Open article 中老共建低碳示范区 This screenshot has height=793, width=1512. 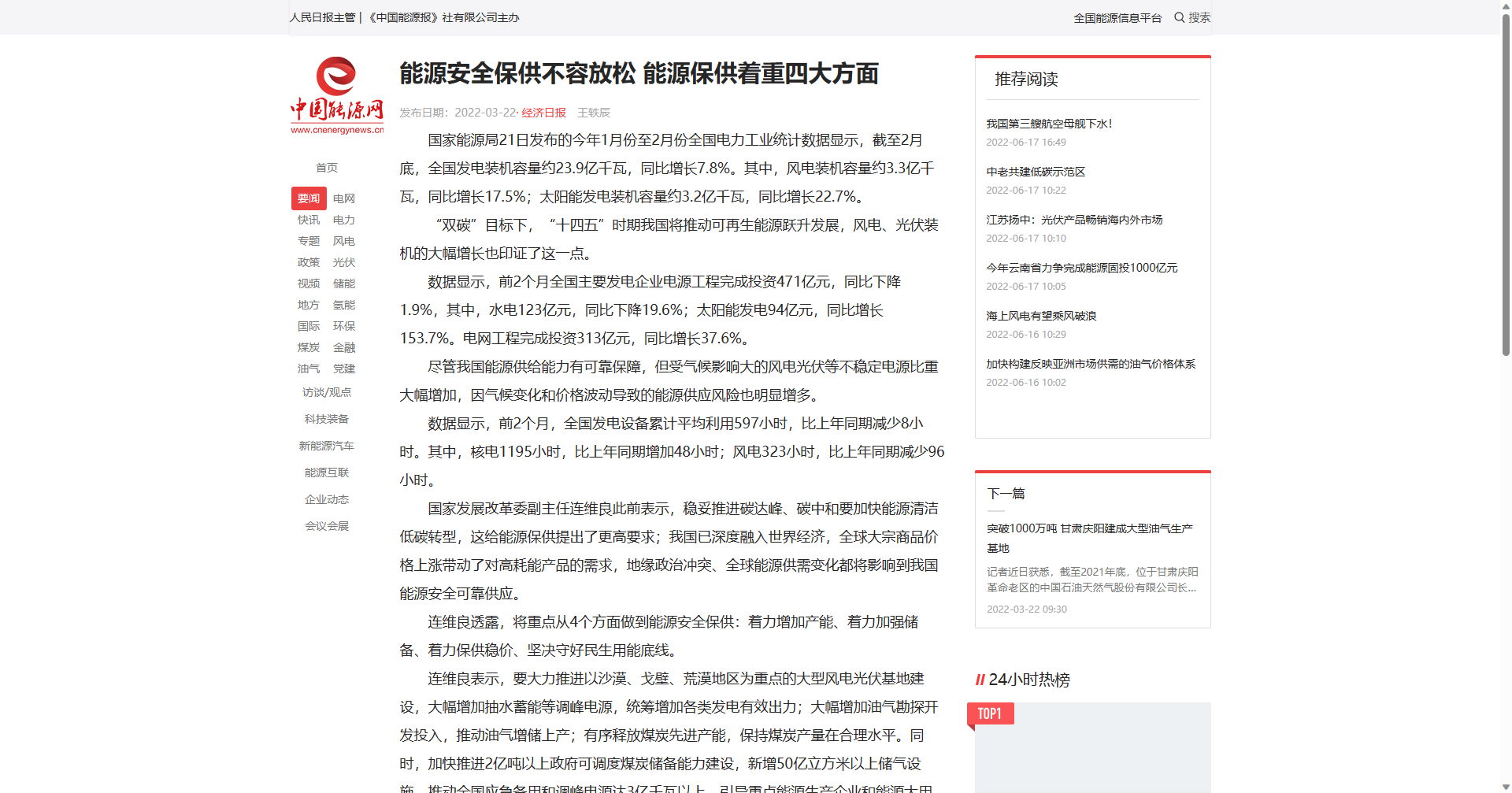(x=1036, y=172)
